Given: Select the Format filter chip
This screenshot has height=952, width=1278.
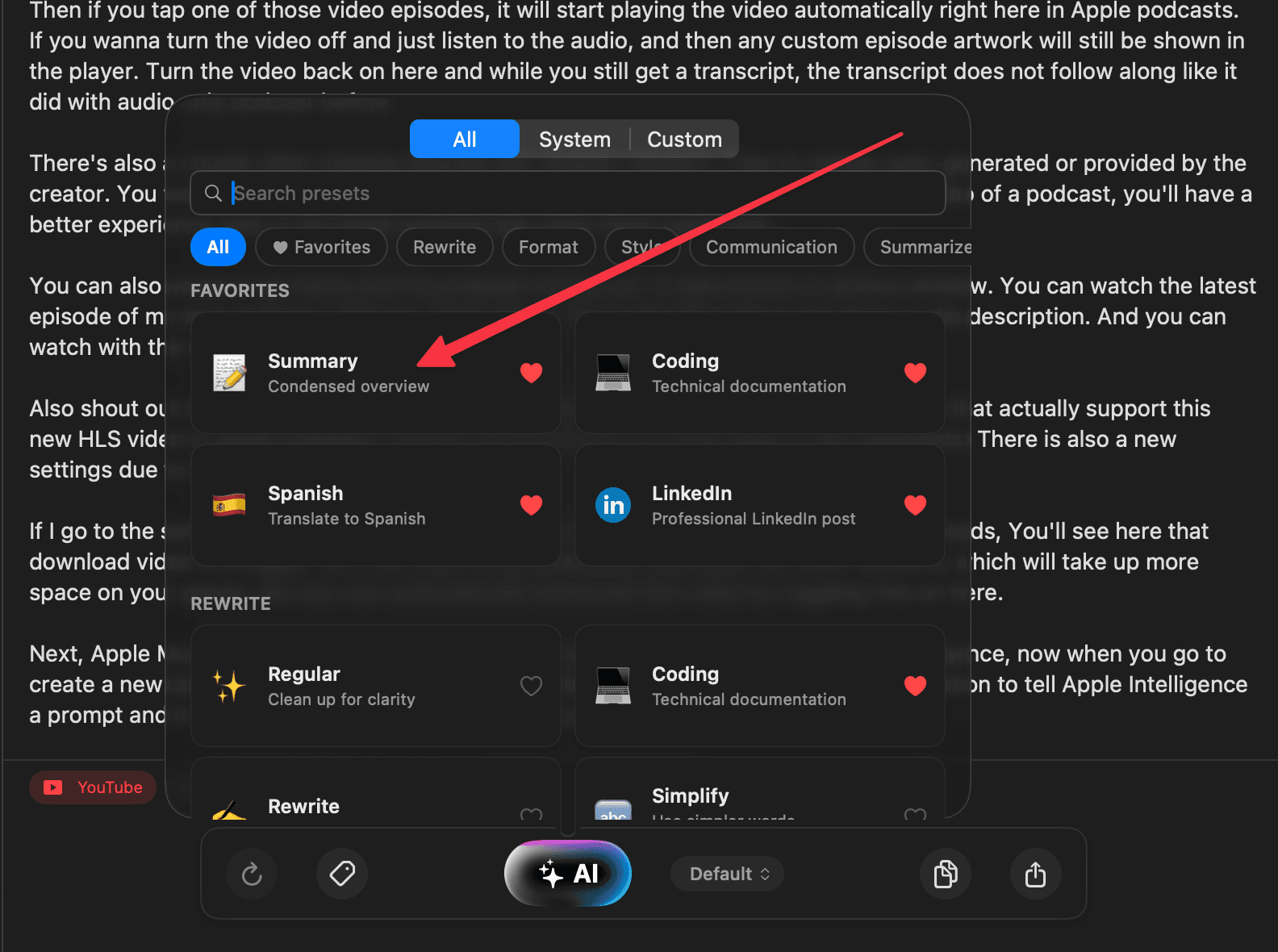Looking at the screenshot, I should (549, 247).
